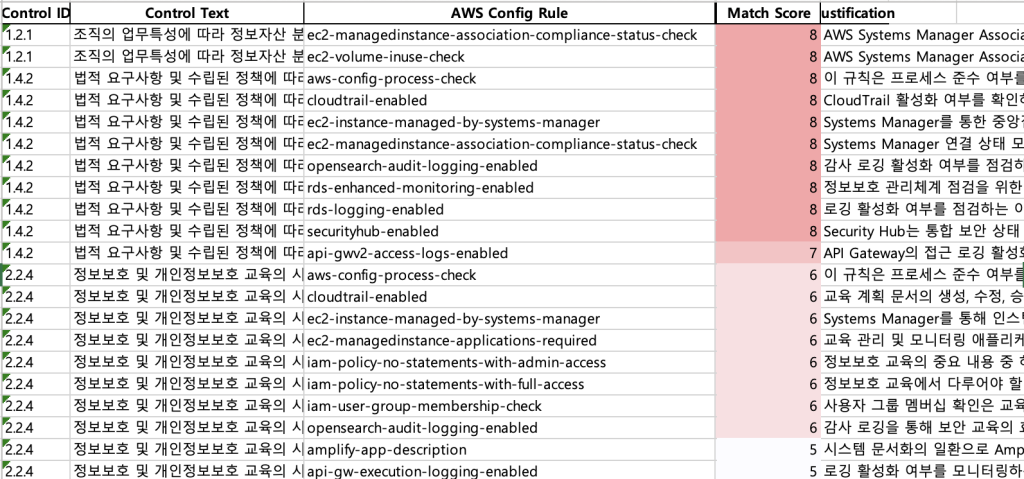Image resolution: width=1024 pixels, height=479 pixels.
Task: Select the match score 7 cell
Action: click(767, 253)
